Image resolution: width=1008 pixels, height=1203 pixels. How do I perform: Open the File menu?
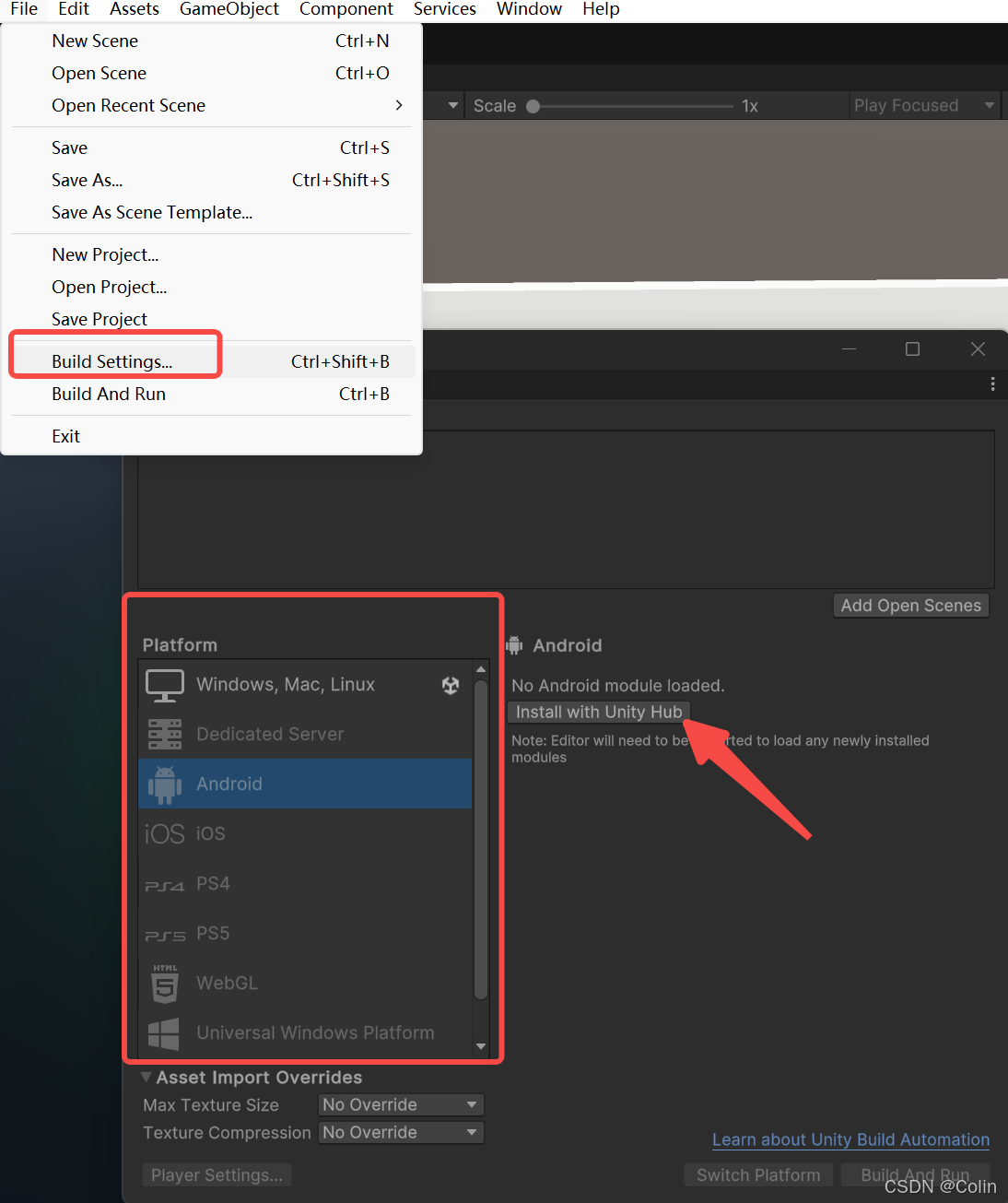pyautogui.click(x=24, y=9)
